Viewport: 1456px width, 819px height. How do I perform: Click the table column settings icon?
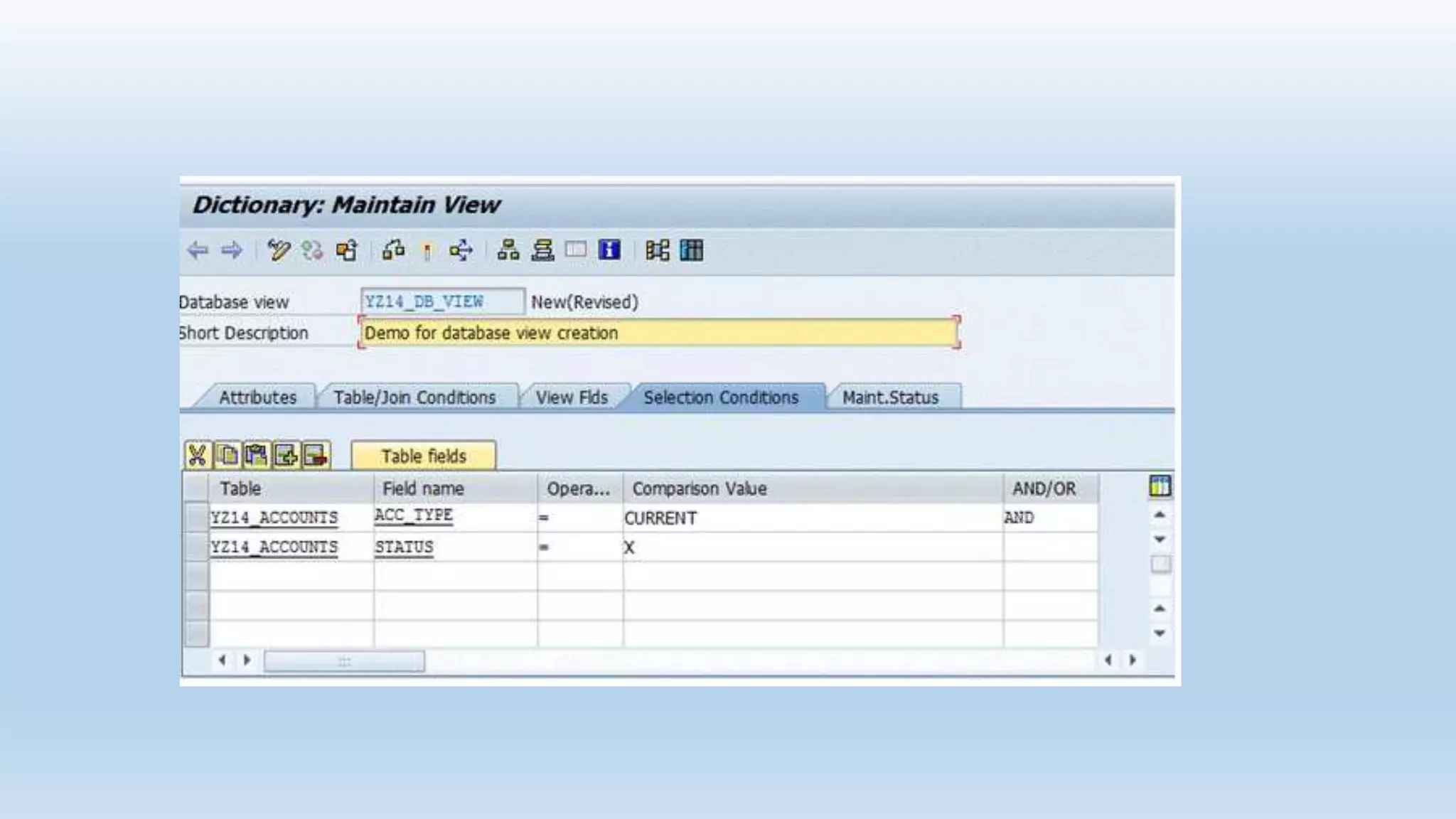(1160, 486)
